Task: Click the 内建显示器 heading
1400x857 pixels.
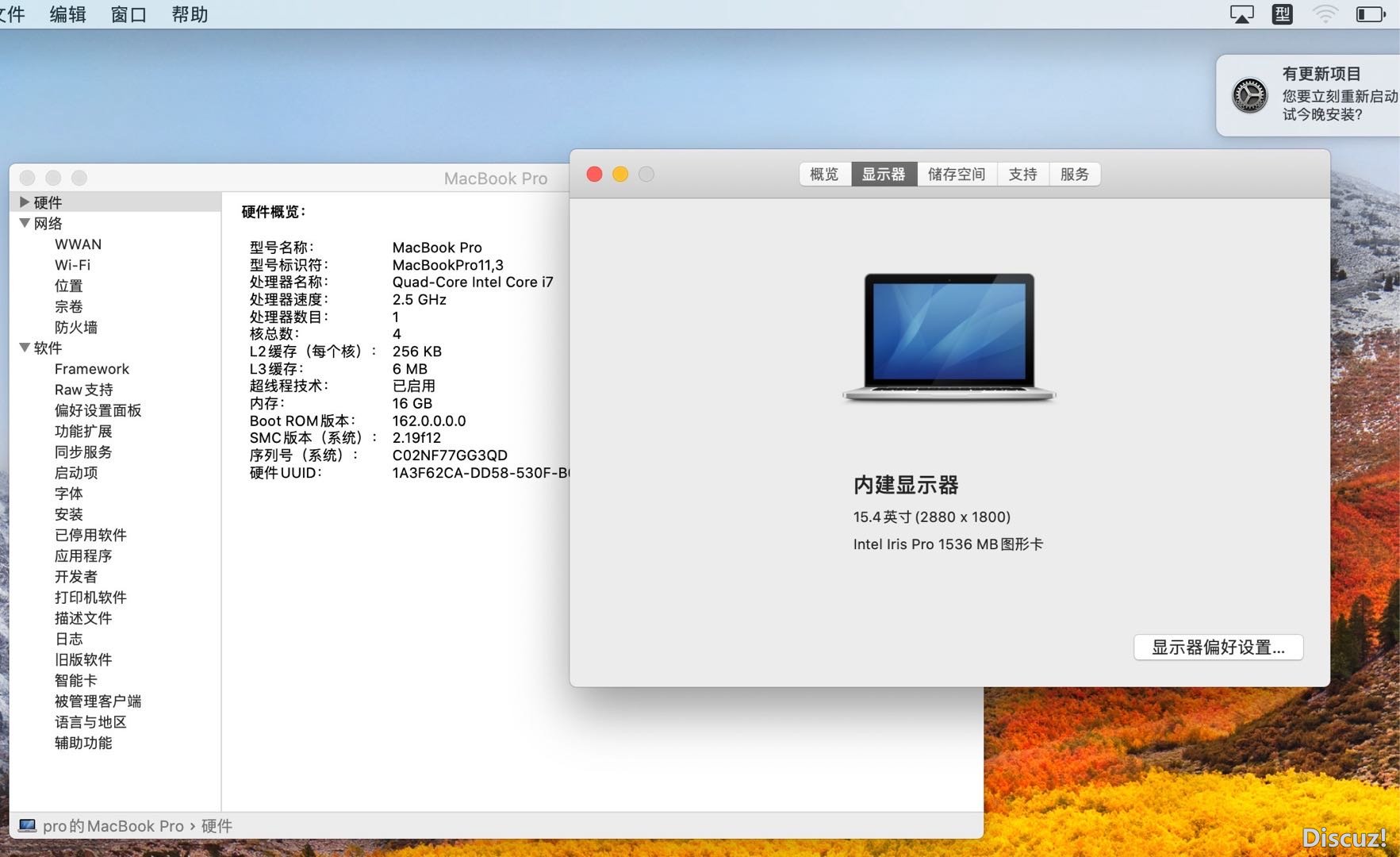Action: coord(906,485)
